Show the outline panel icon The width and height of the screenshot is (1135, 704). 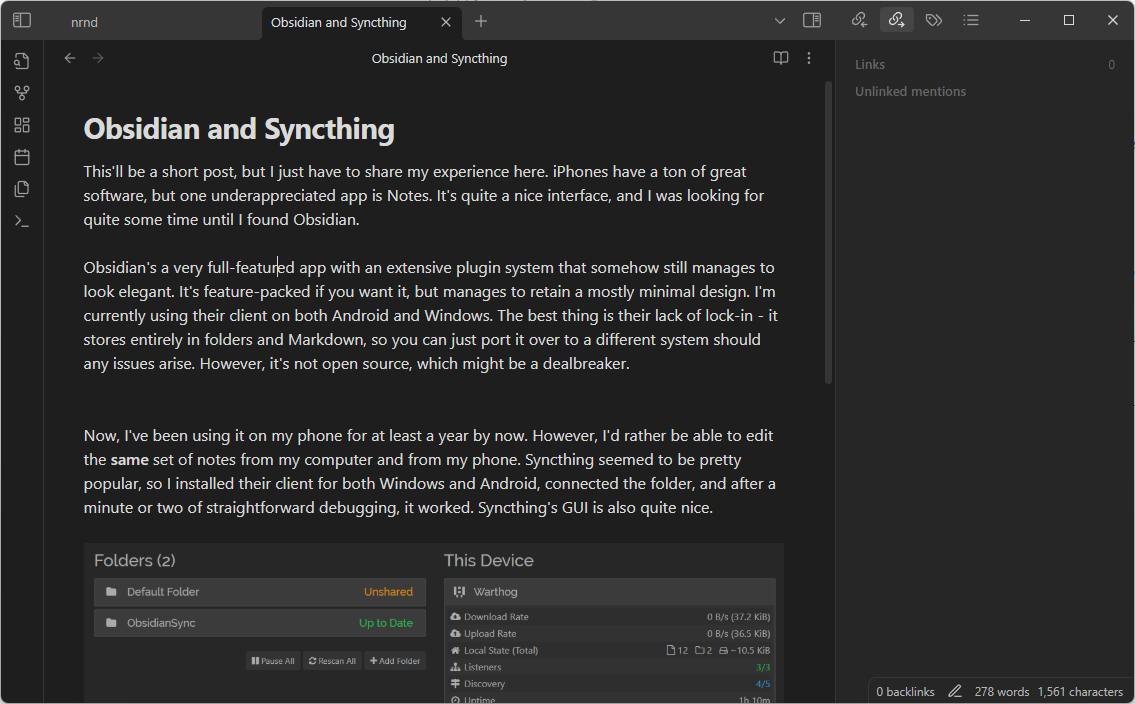pyautogui.click(x=971, y=20)
